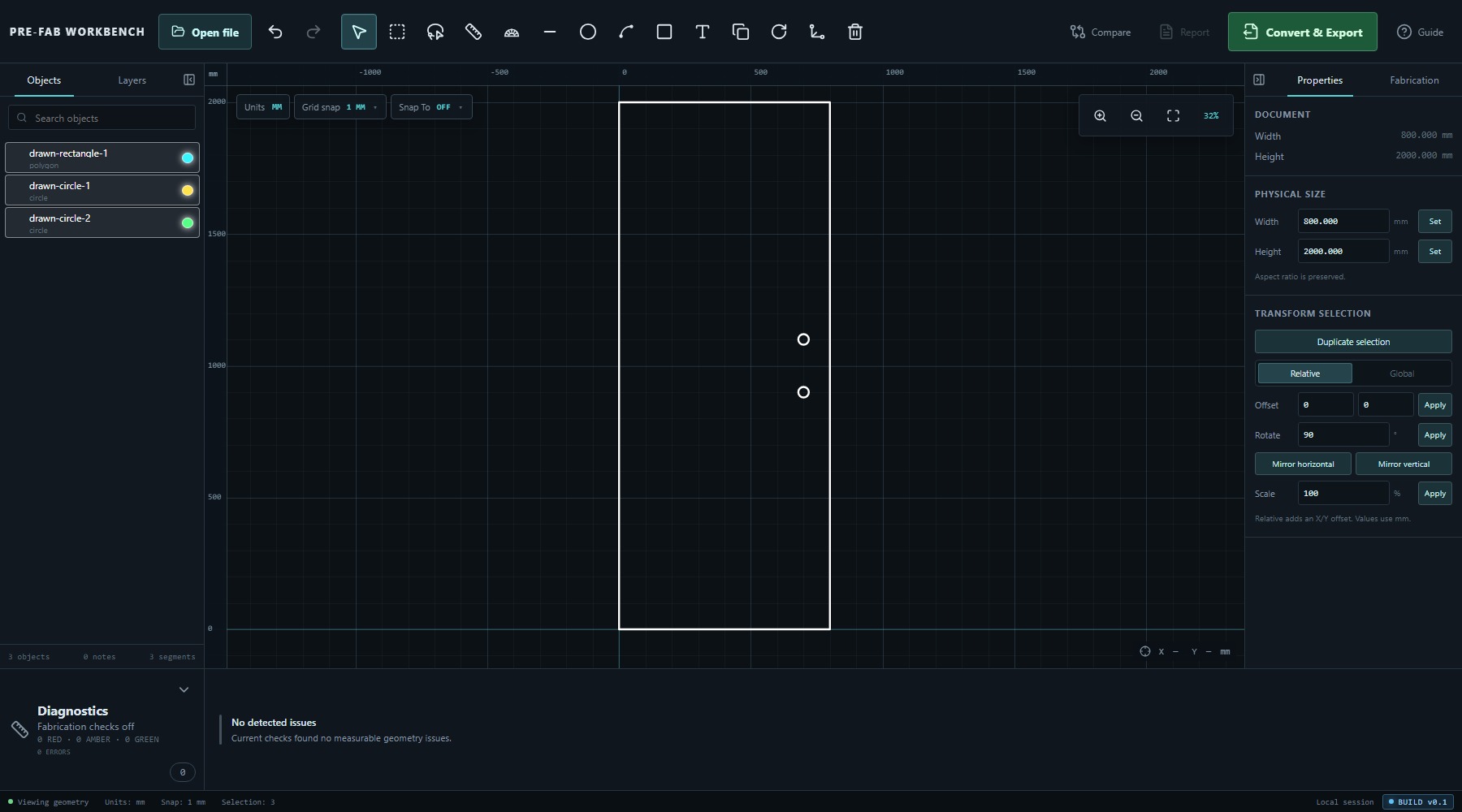The width and height of the screenshot is (1462, 812).
Task: Pick the arc curve tool
Action: (626, 32)
